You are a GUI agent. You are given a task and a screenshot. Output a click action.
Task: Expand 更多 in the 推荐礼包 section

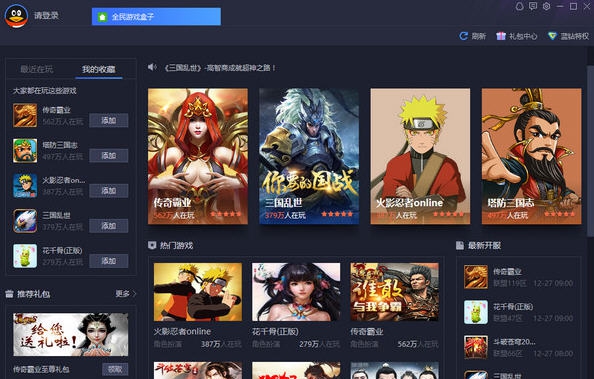click(x=125, y=293)
